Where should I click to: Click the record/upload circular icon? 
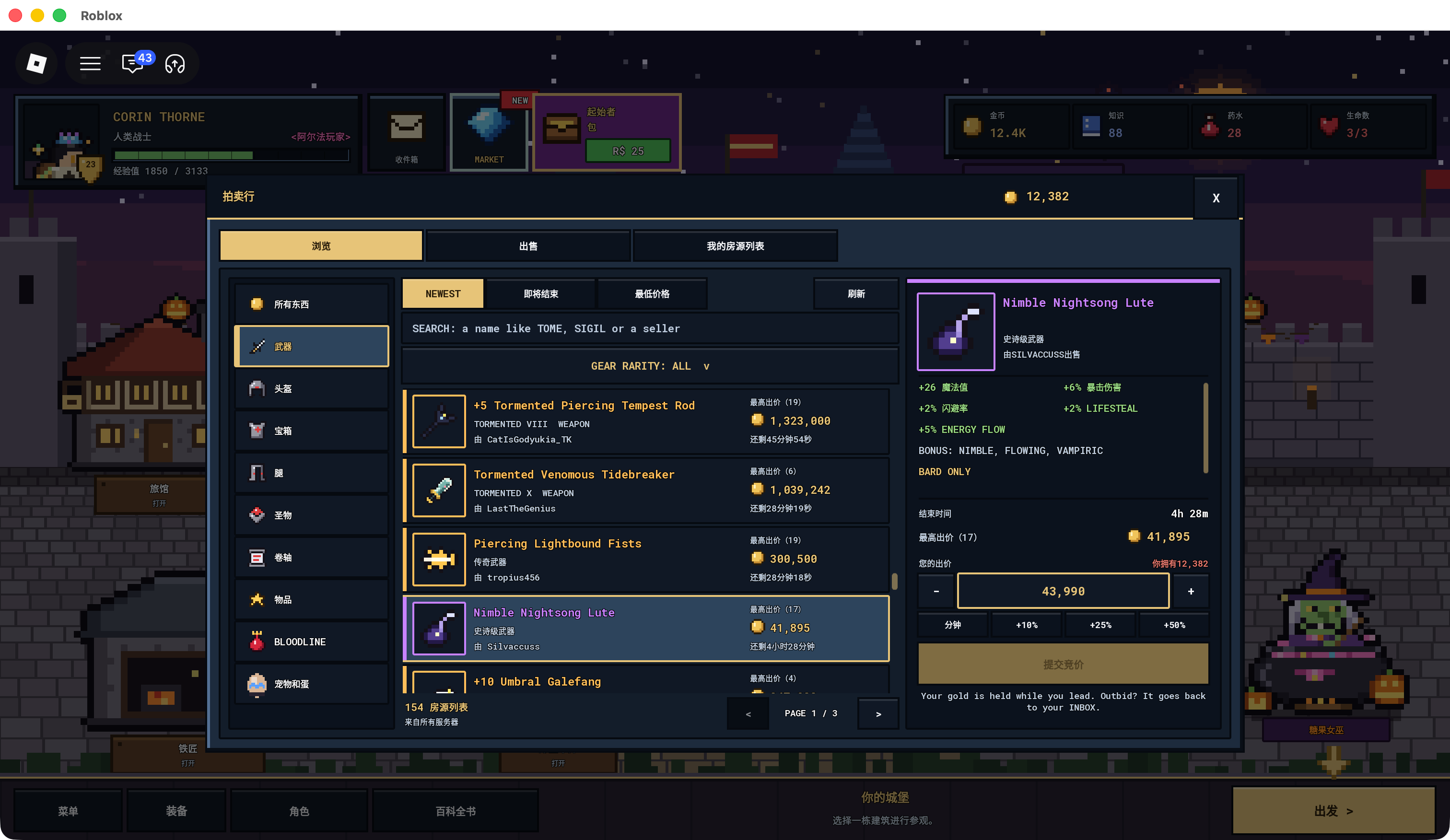click(175, 63)
